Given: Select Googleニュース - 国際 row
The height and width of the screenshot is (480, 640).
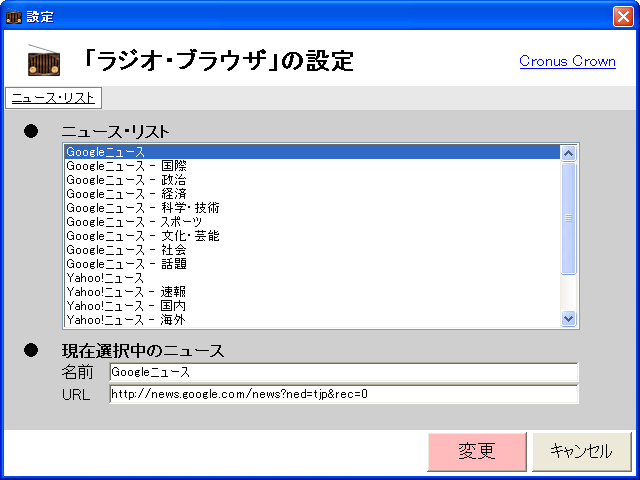Looking at the screenshot, I should (x=313, y=166).
